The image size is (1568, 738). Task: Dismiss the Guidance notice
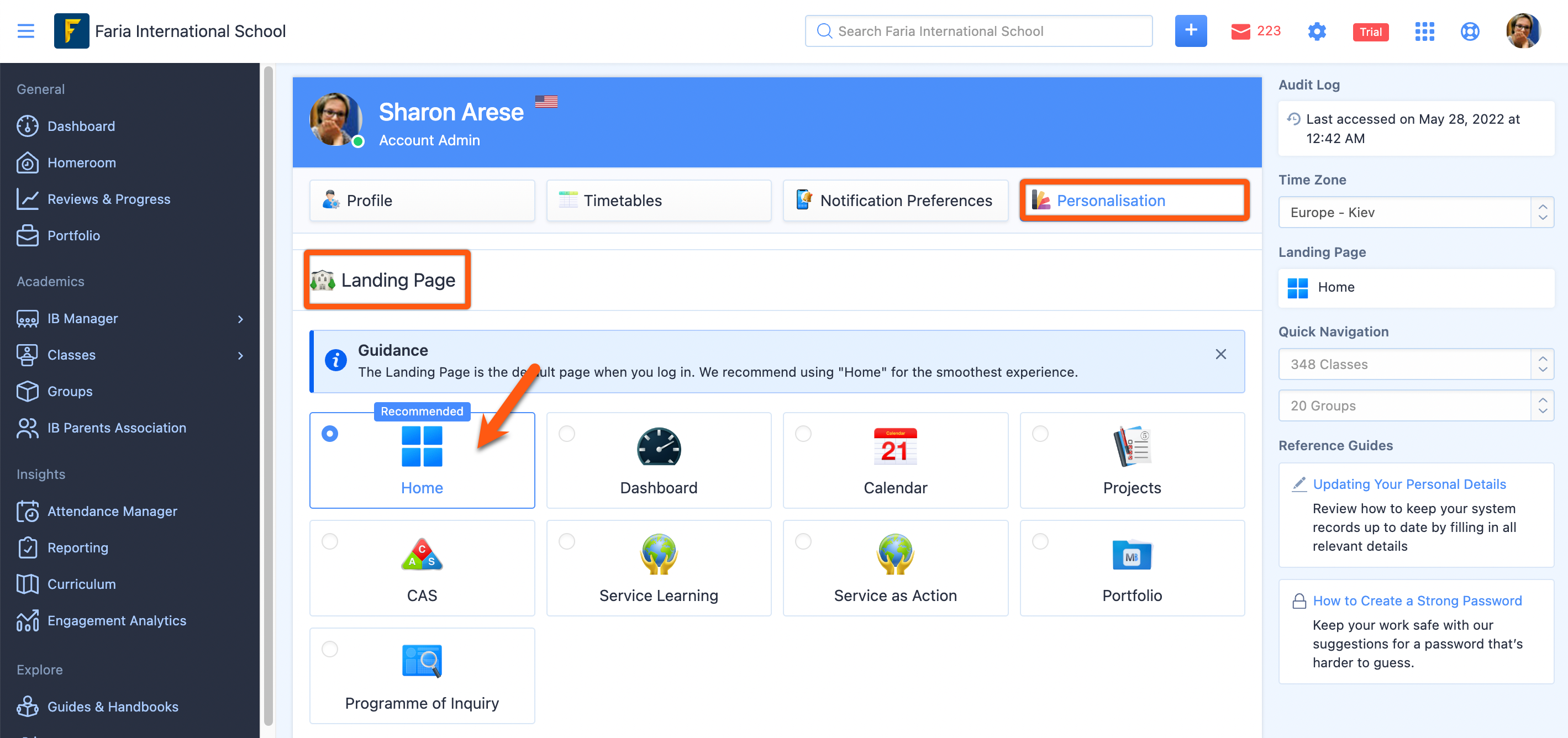(1220, 354)
